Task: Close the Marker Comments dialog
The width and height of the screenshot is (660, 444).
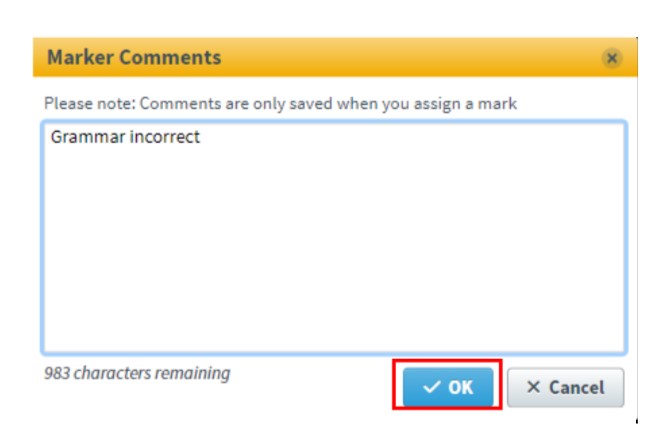Action: click(x=612, y=58)
